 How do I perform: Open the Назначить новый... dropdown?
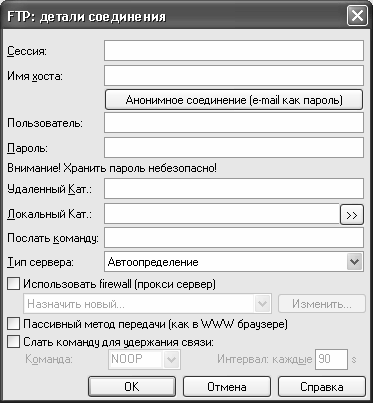pos(148,304)
